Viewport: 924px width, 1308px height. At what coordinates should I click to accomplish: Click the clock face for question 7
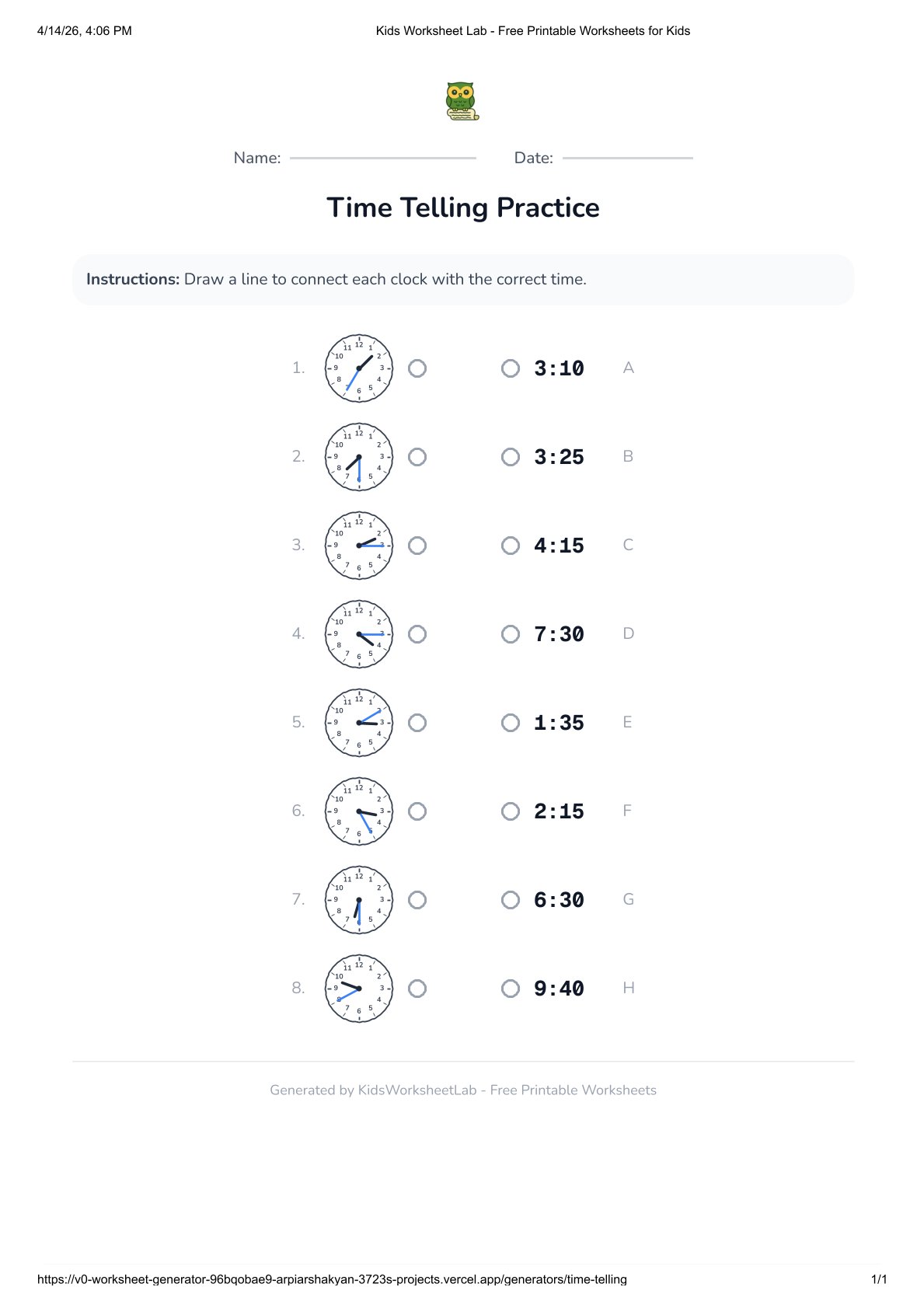(359, 900)
